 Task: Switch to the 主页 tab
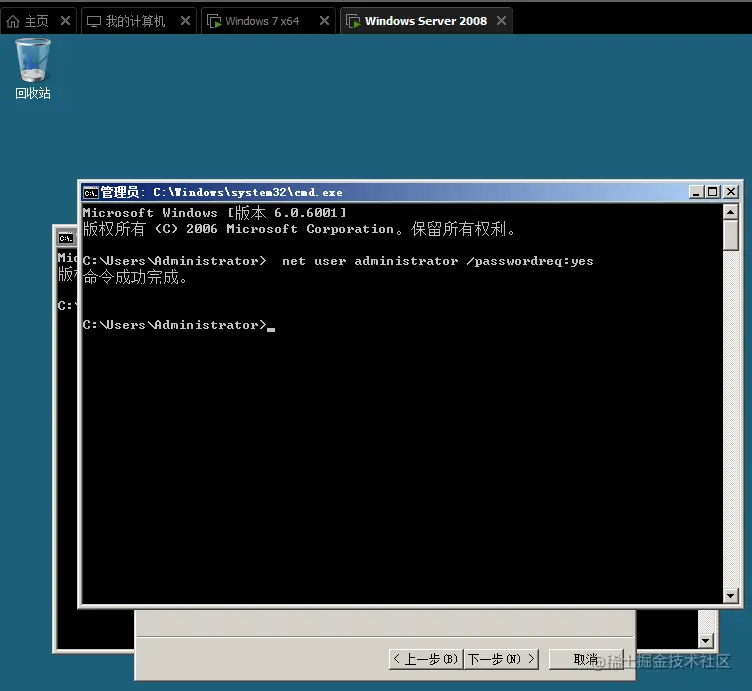(x=38, y=21)
